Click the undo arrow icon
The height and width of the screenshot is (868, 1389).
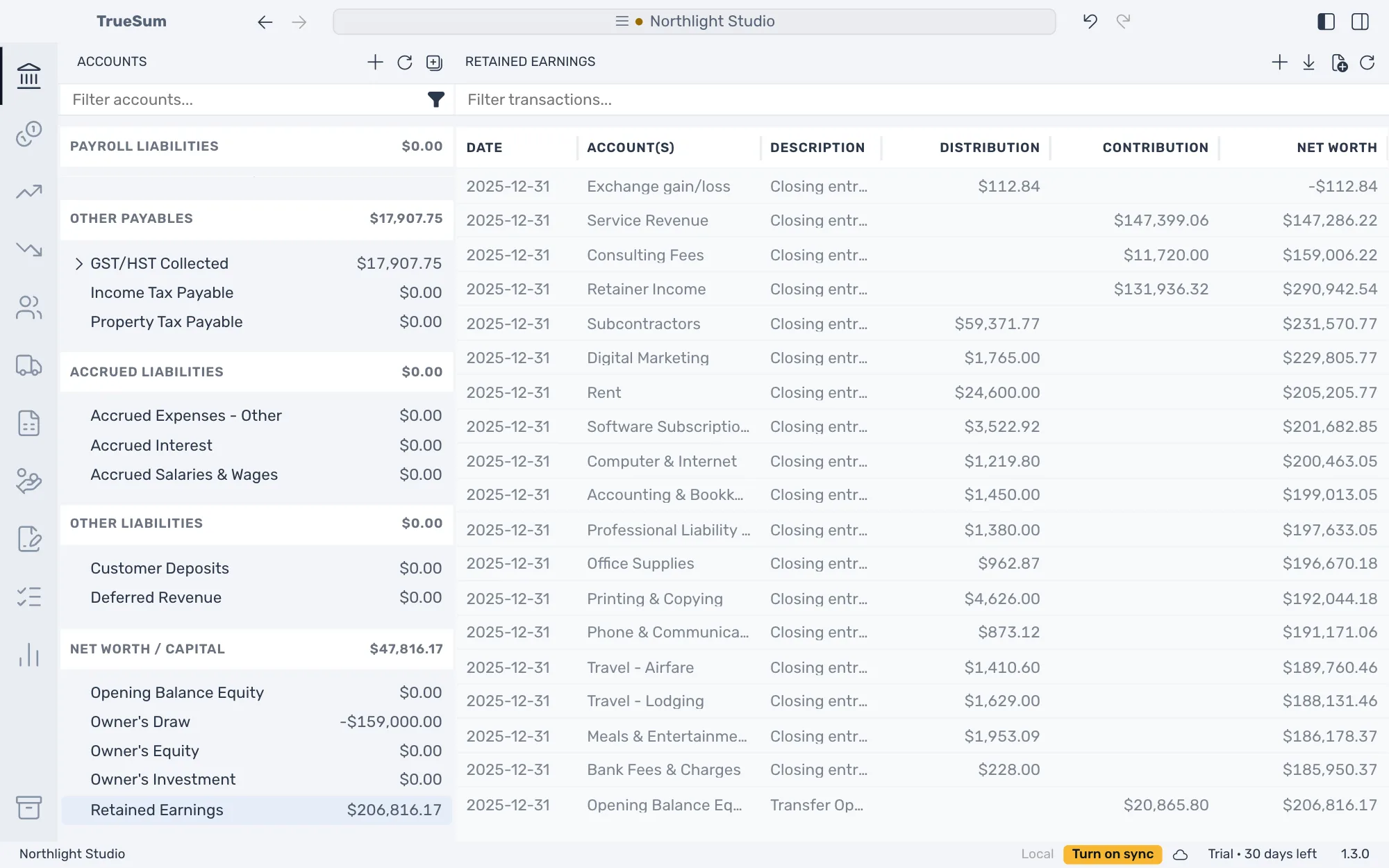point(1090,22)
